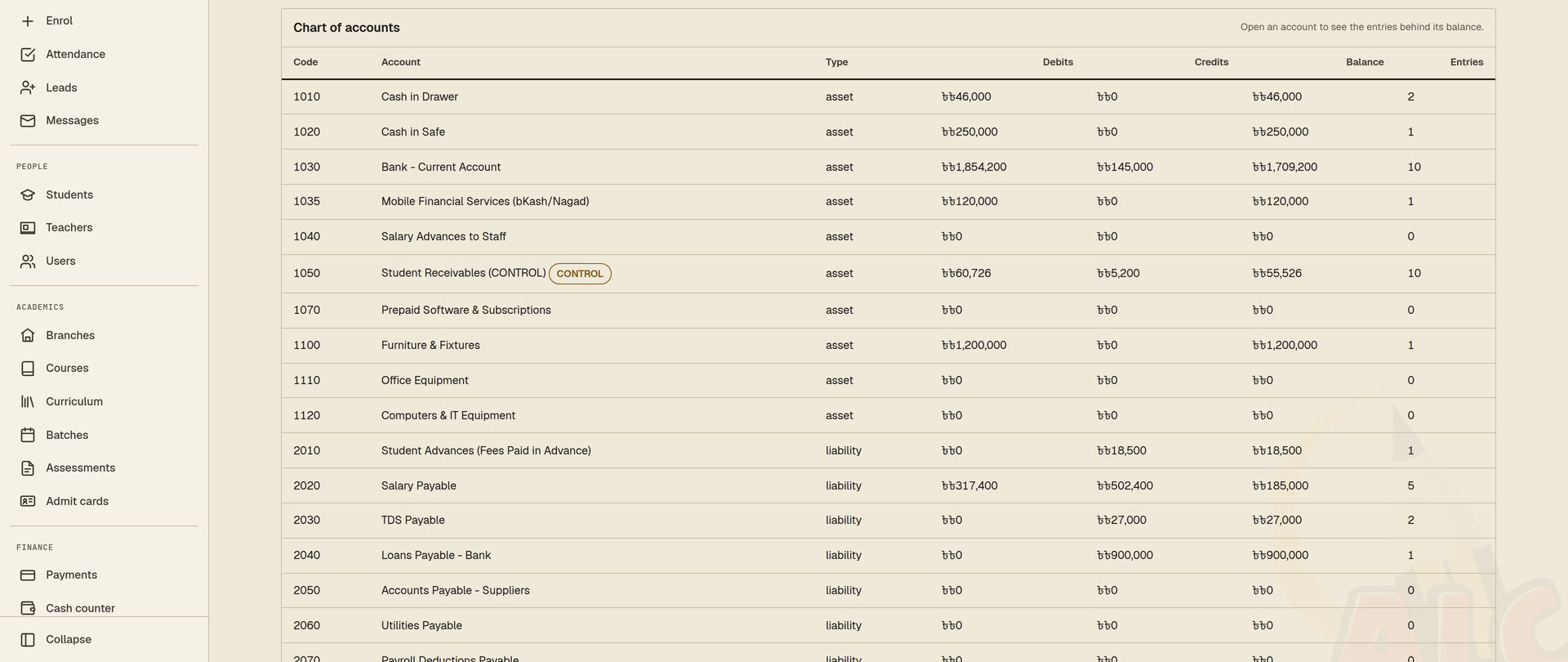Click the Chart of accounts heading
1568x662 pixels.
(x=346, y=28)
